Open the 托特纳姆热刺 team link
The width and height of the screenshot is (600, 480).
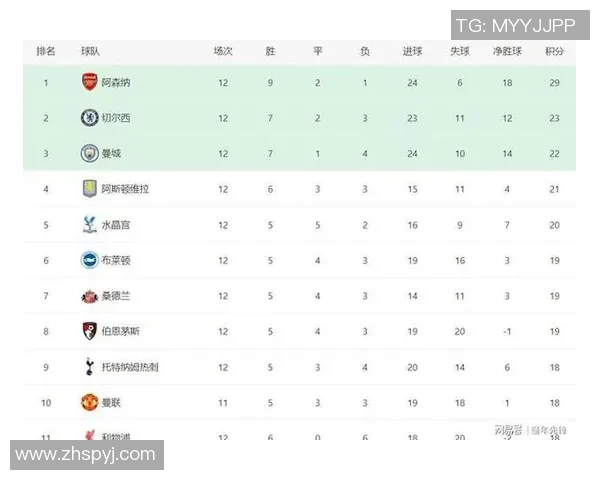point(130,367)
